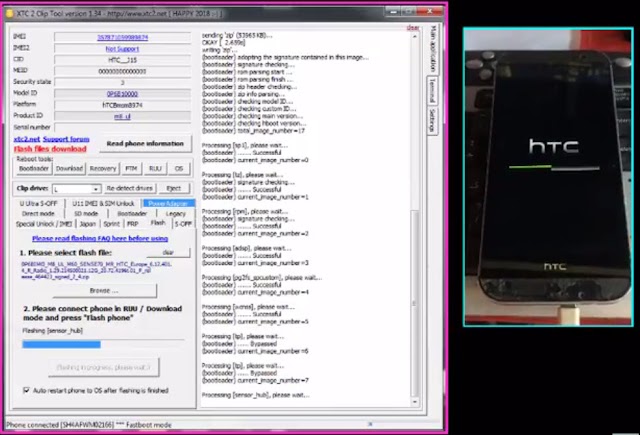640x435 pixels.
Task: Select the FRP tab
Action: (133, 224)
